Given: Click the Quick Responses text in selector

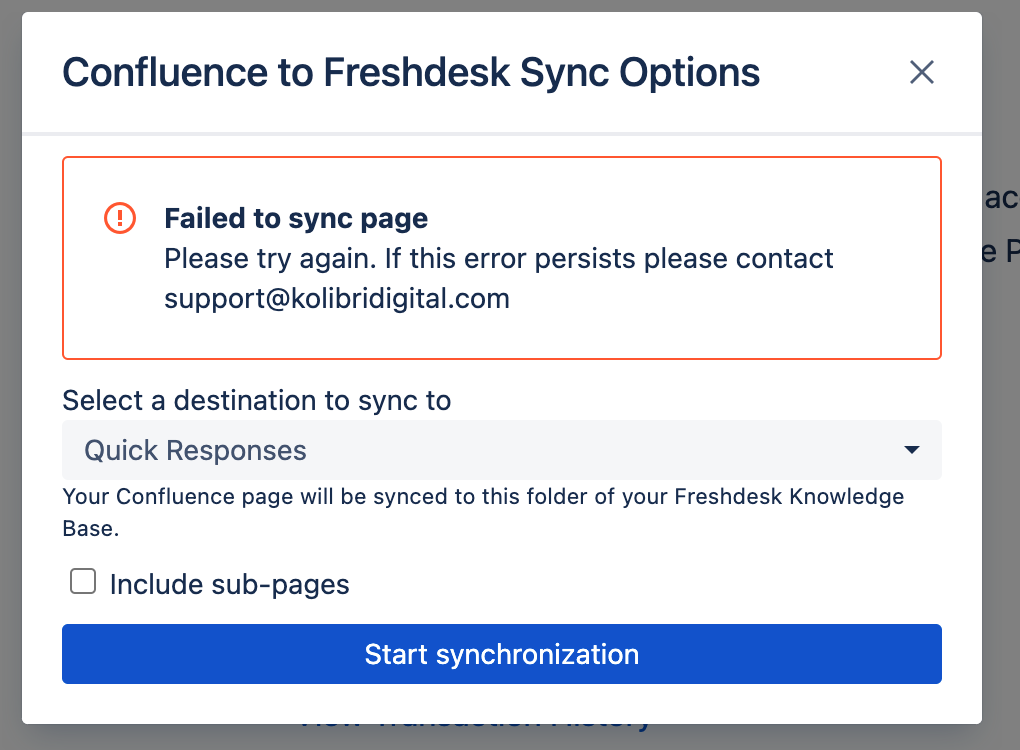Looking at the screenshot, I should [x=195, y=450].
